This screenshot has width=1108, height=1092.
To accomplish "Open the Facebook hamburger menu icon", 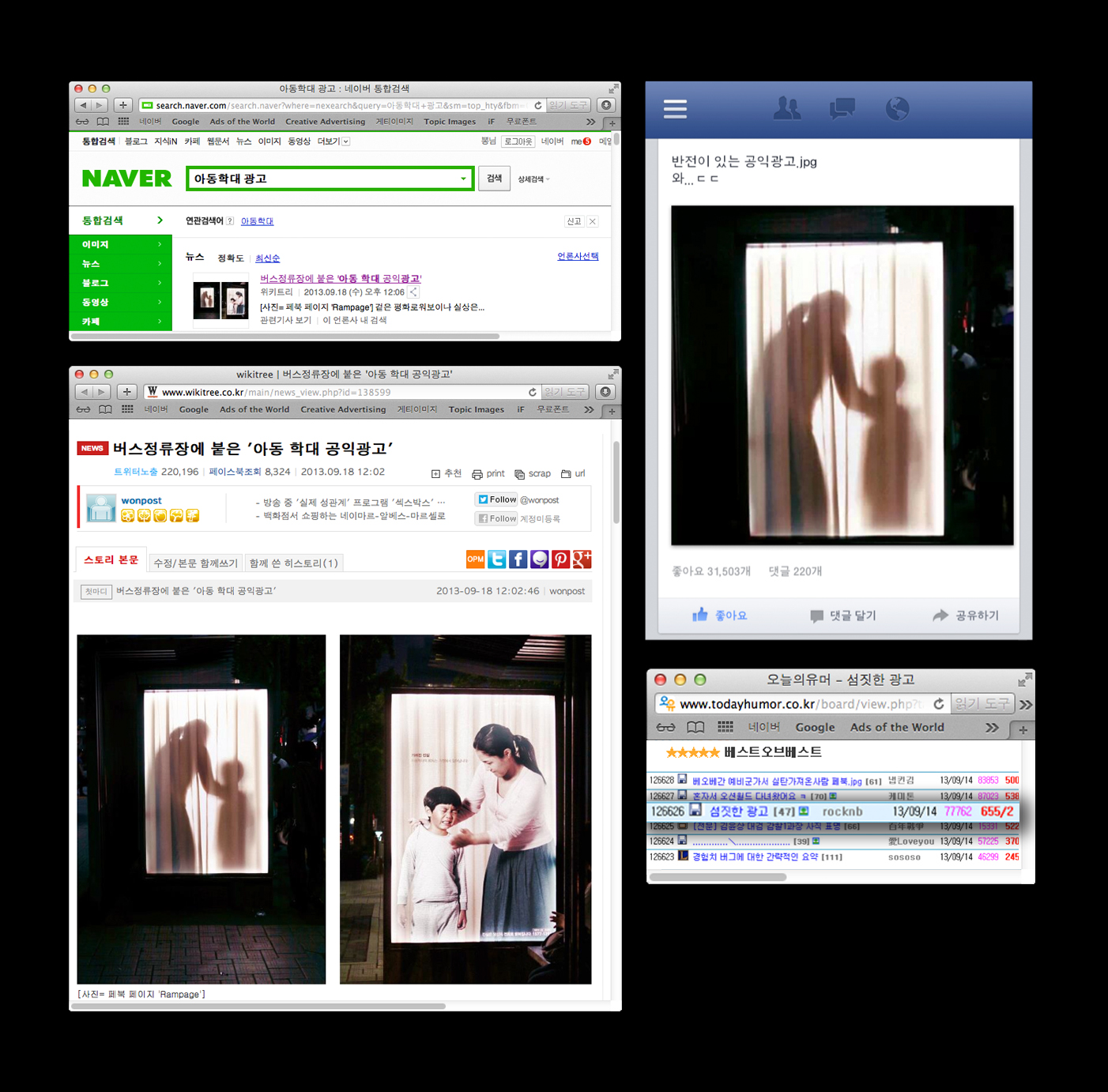I will (675, 109).
